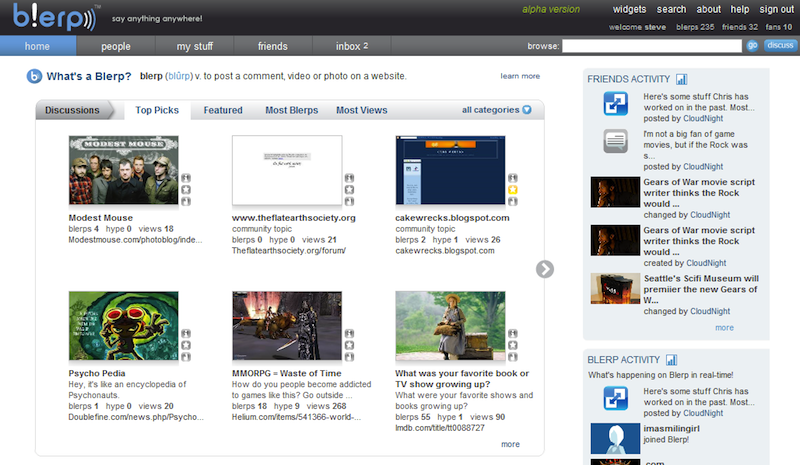Click the blue share icon in Blerp Activity

615,398
